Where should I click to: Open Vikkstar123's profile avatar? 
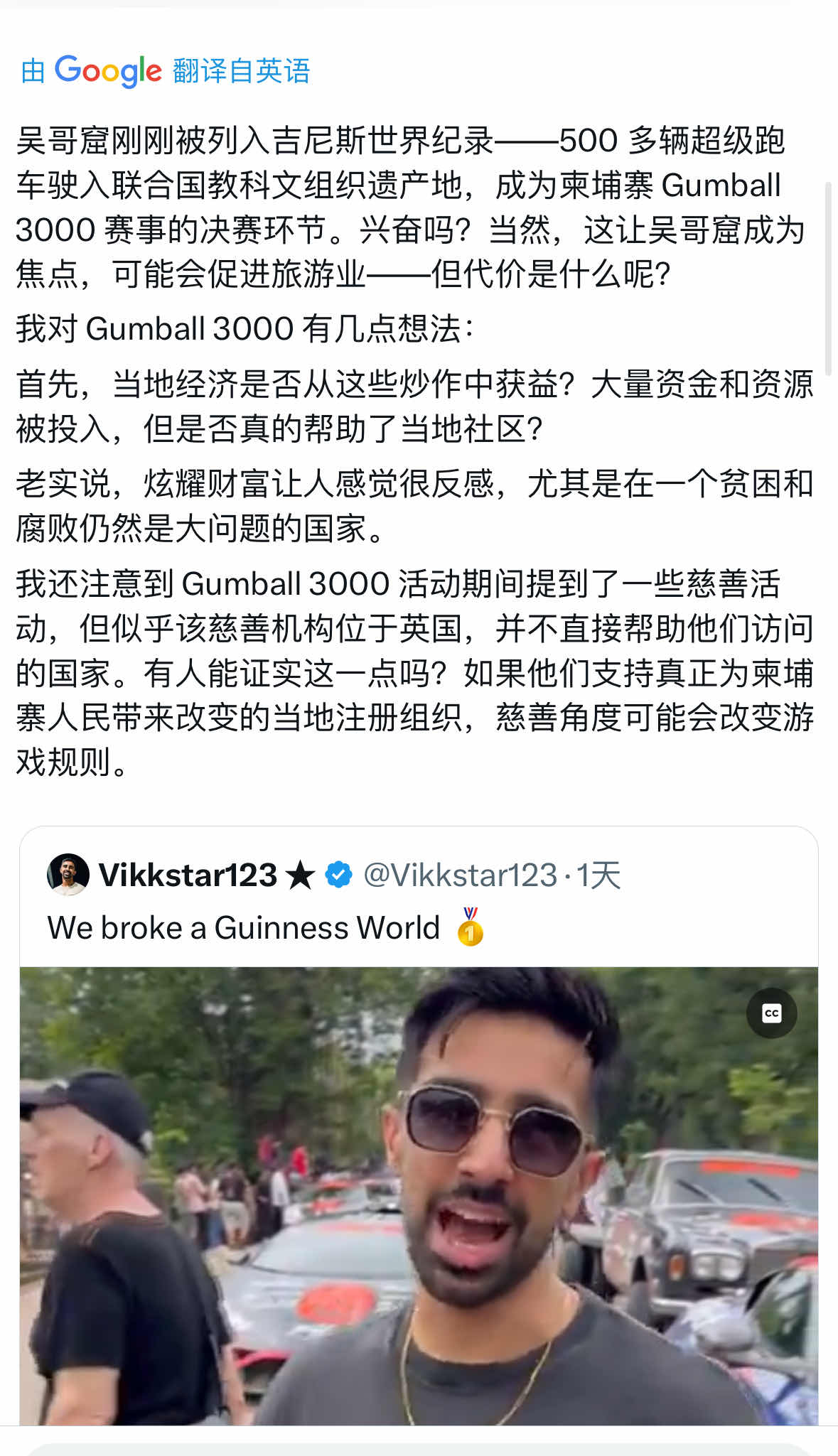pyautogui.click(x=68, y=874)
